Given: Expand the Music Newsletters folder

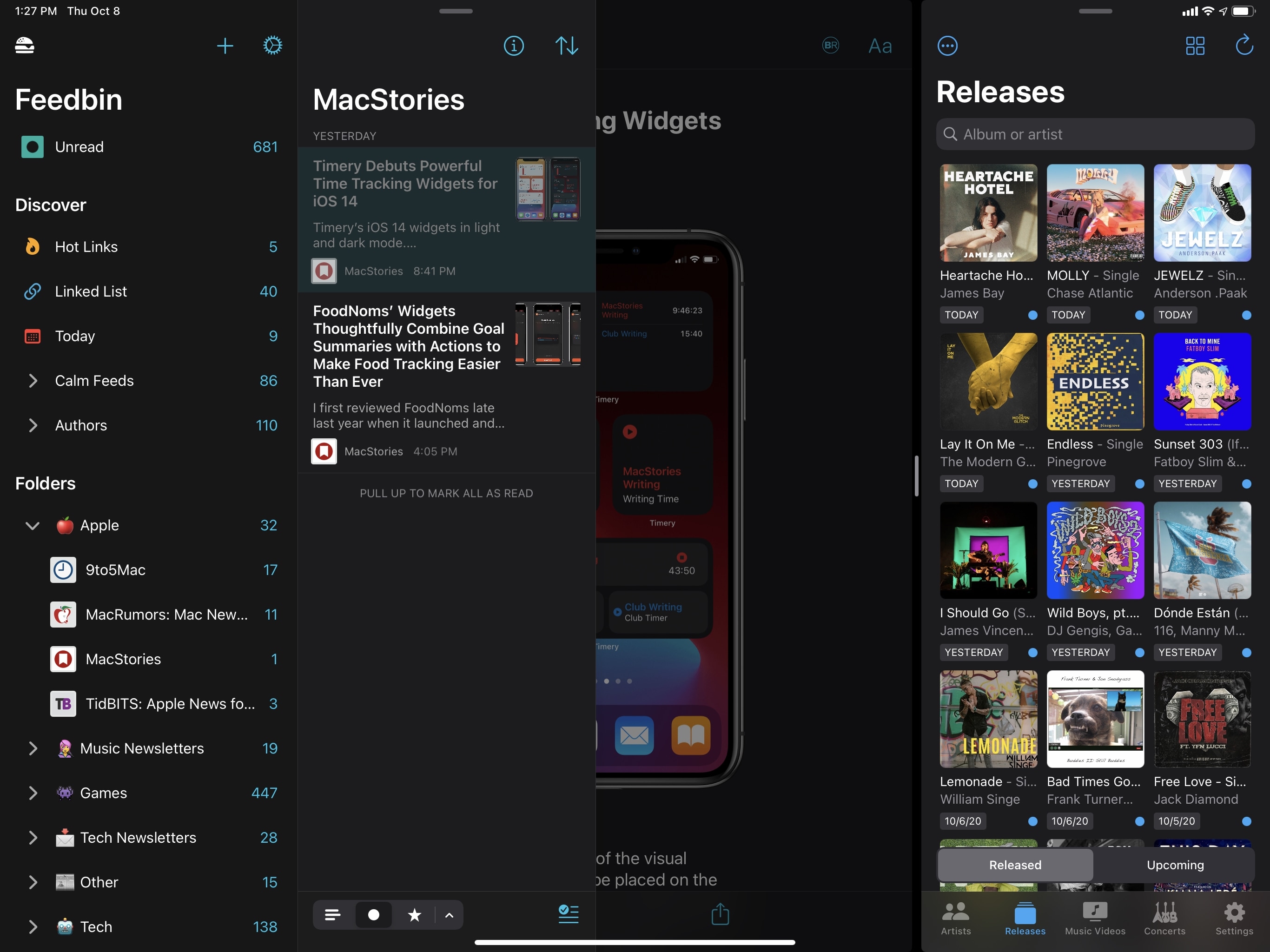Looking at the screenshot, I should tap(33, 748).
